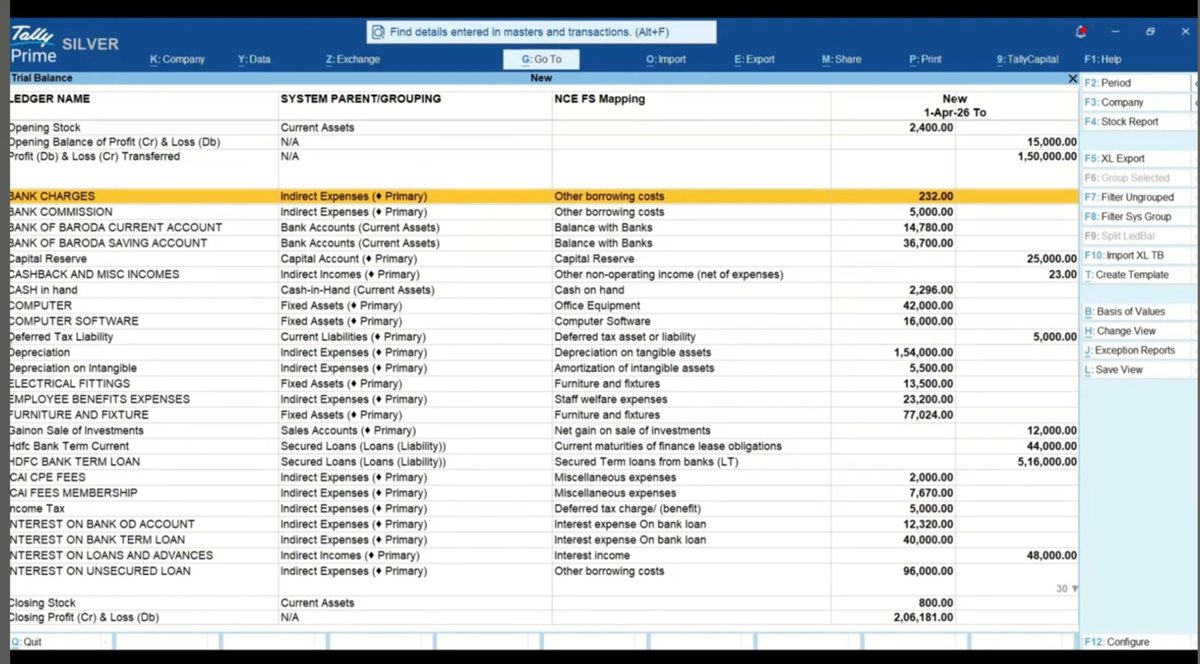This screenshot has height=664, width=1200.
Task: Select the CAI CPE FEES ledger
Action: click(x=50, y=477)
